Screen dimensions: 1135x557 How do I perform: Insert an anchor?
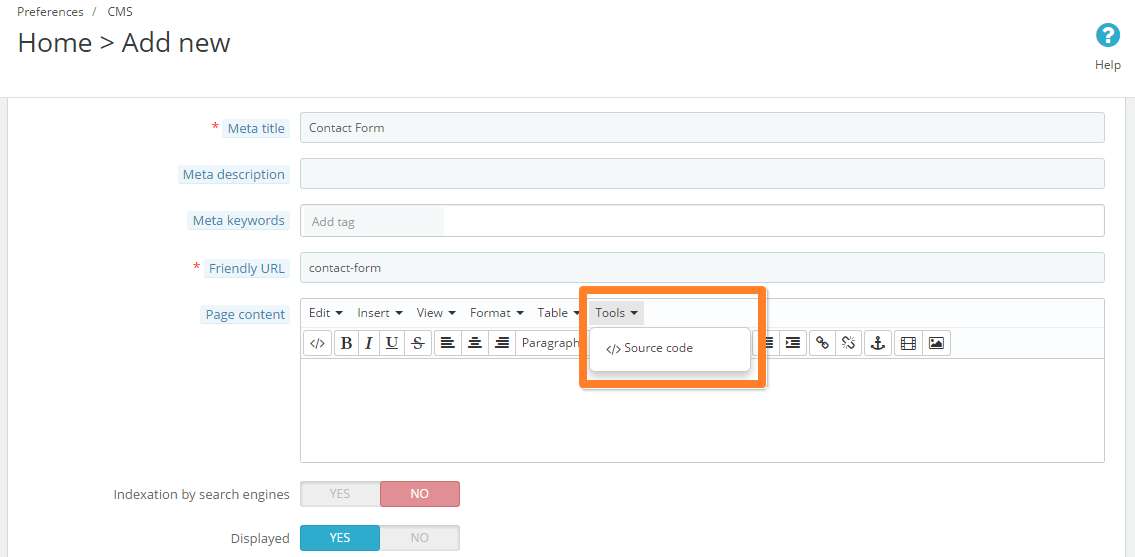(877, 343)
